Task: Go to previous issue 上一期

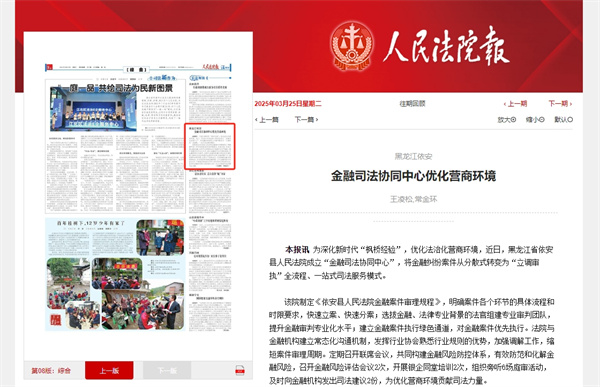Action: [x=515, y=103]
